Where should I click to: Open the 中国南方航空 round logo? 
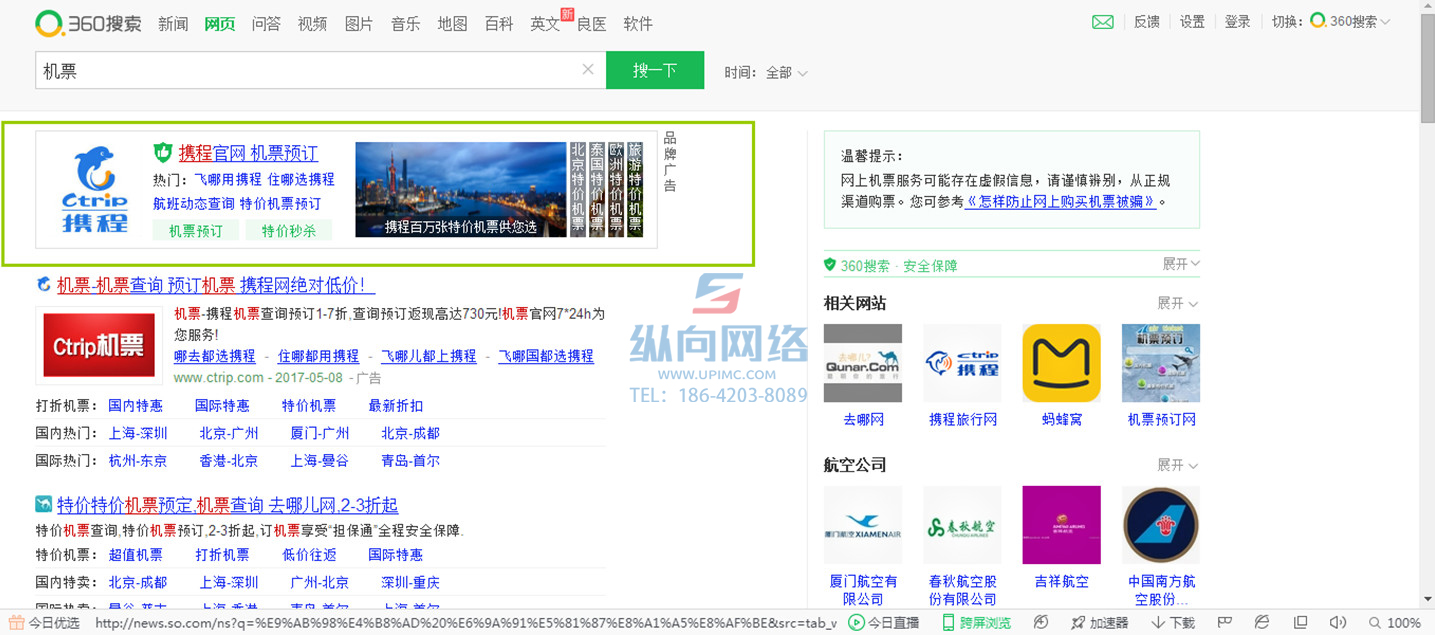1161,525
